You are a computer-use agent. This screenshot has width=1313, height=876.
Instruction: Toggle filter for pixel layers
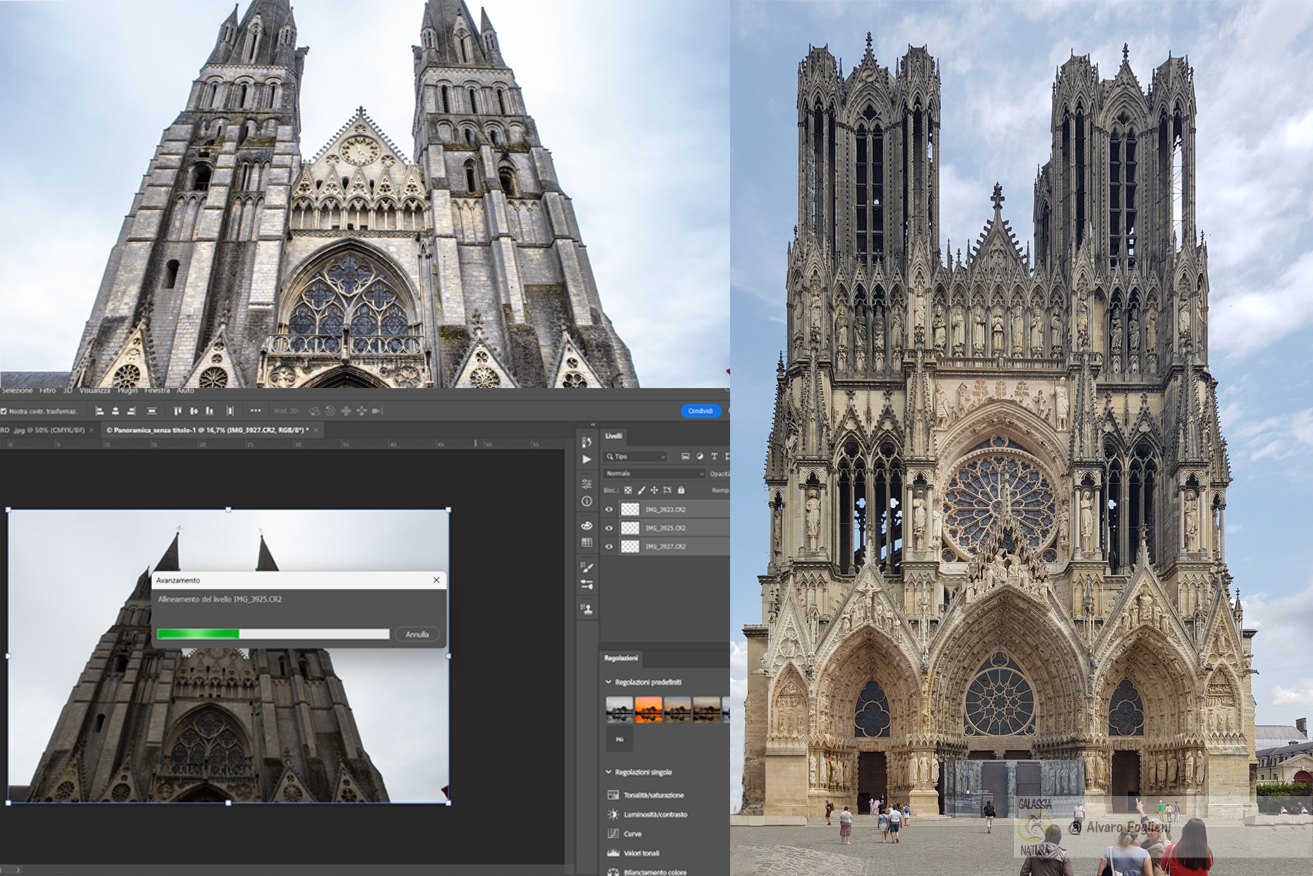click(x=685, y=456)
